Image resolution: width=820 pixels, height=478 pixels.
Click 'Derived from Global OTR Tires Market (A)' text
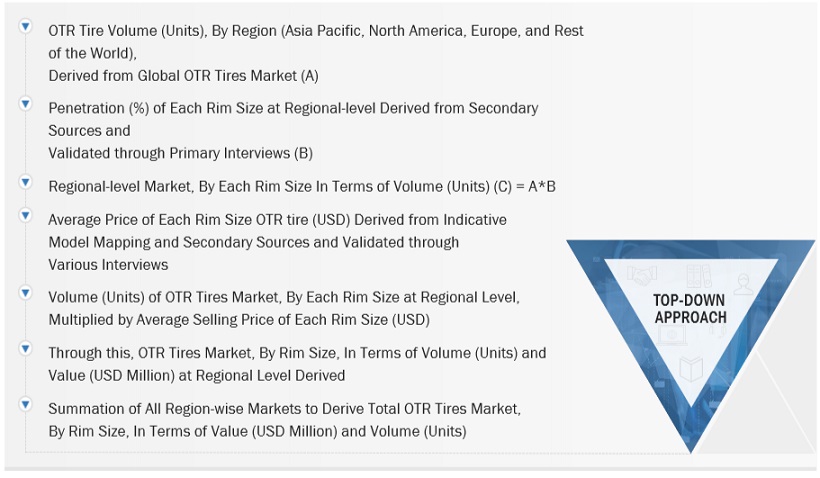pyautogui.click(x=183, y=75)
